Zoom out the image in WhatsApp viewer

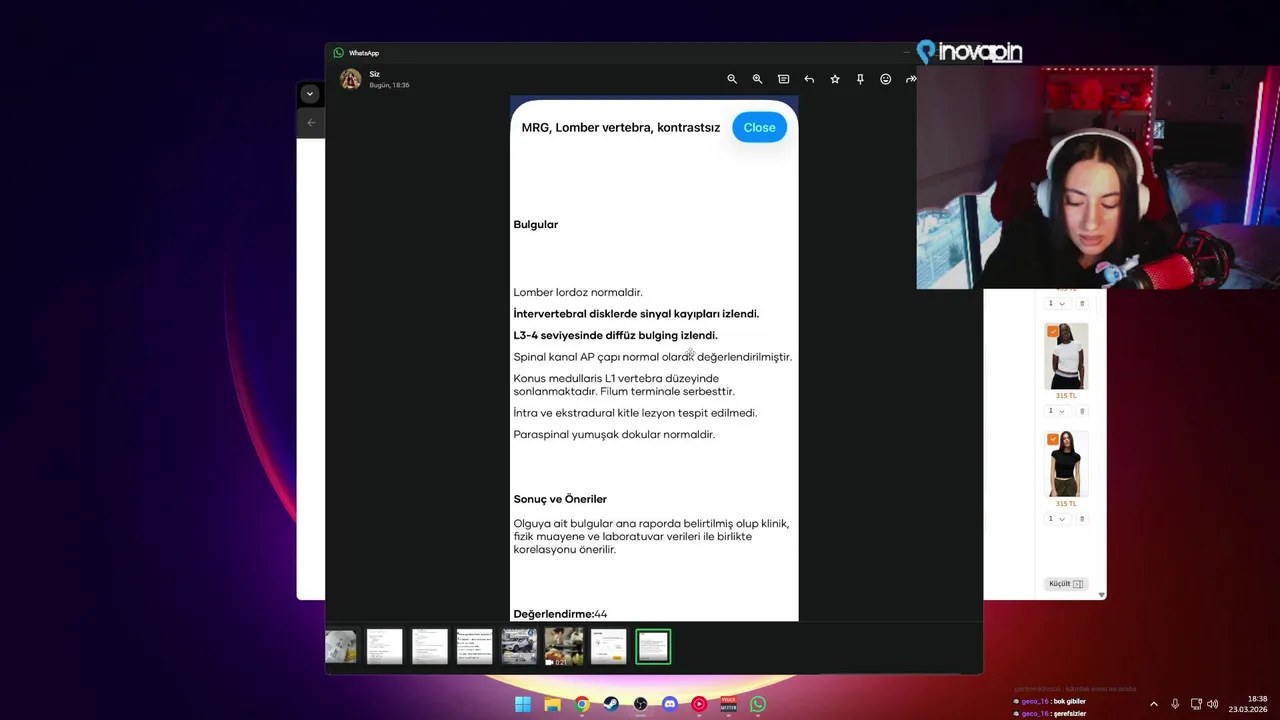(x=732, y=79)
